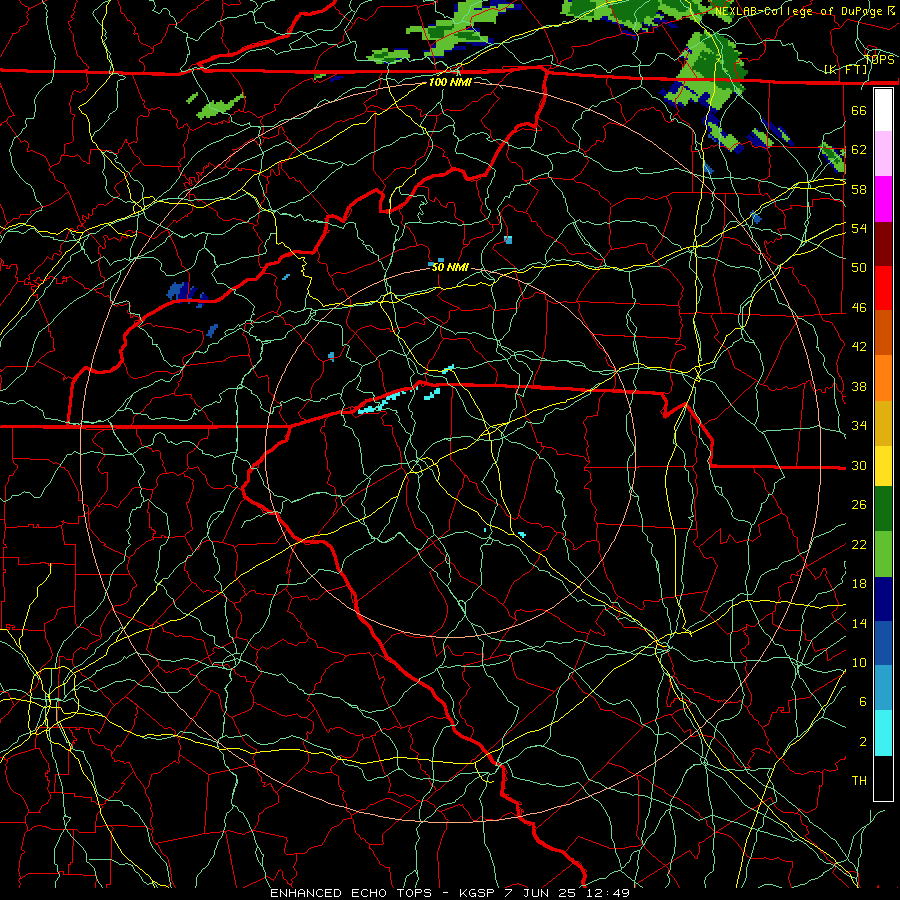Click the "KGSP" radar site identifier
This screenshot has width=900, height=900.
[x=478, y=893]
